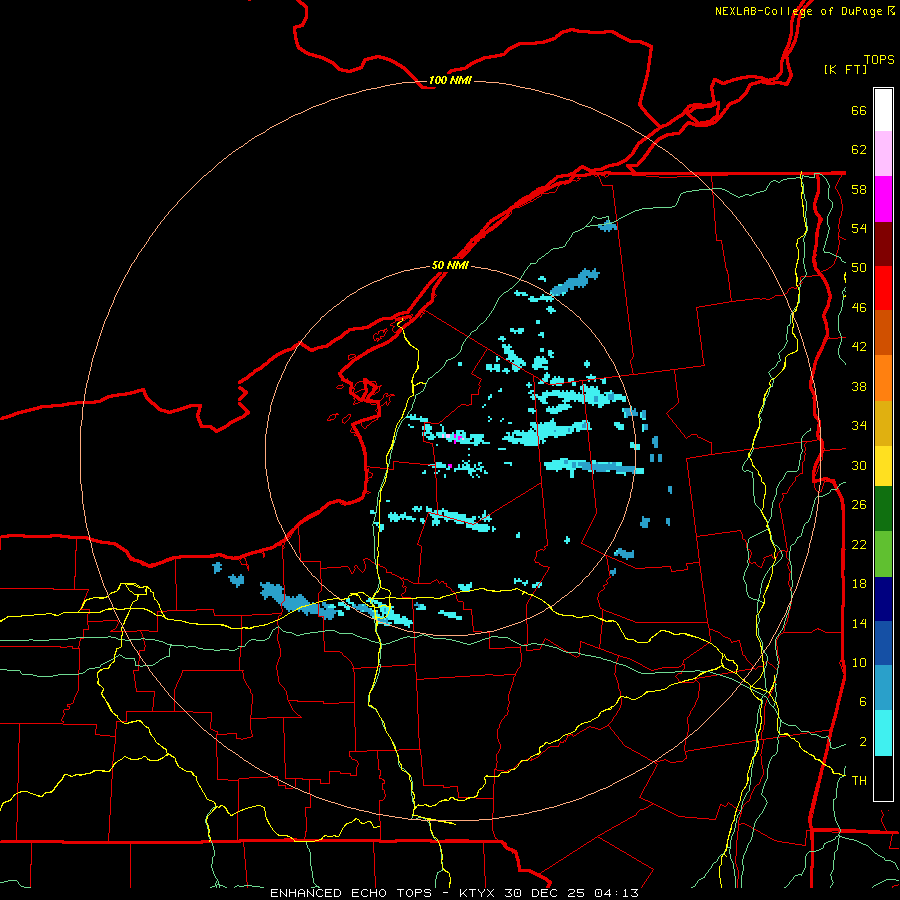900x900 pixels.
Task: Click the 50 legend value on scale
Action: pos(859,268)
